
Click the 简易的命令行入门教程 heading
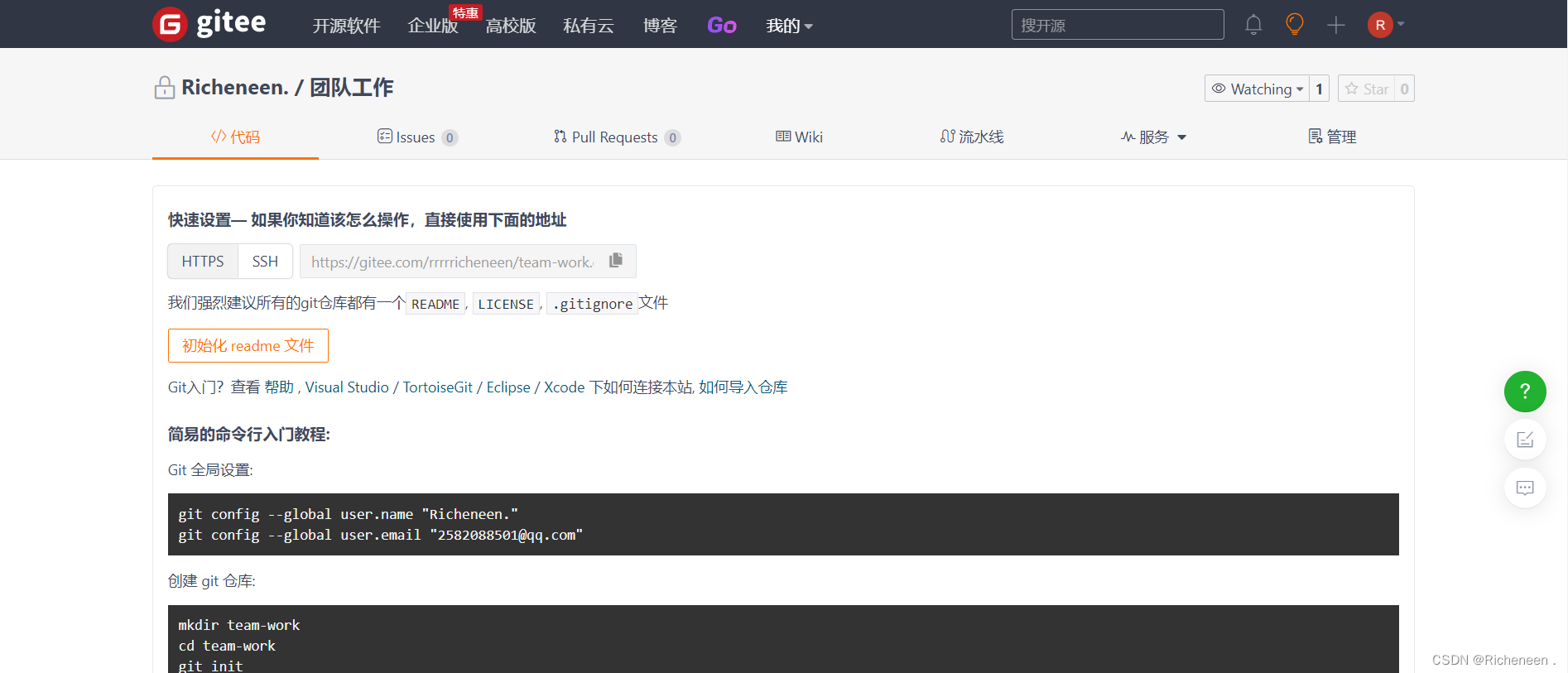pos(249,434)
